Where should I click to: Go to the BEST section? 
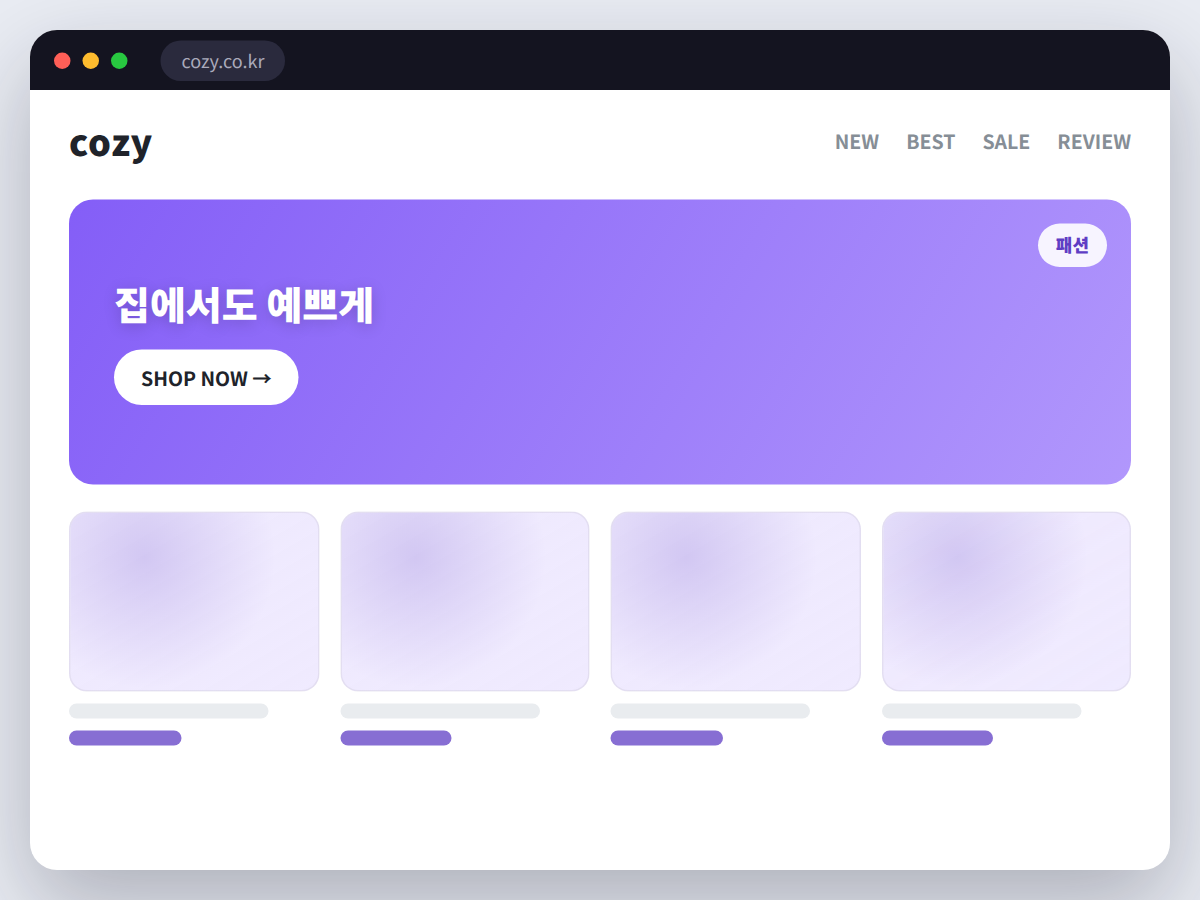point(931,142)
